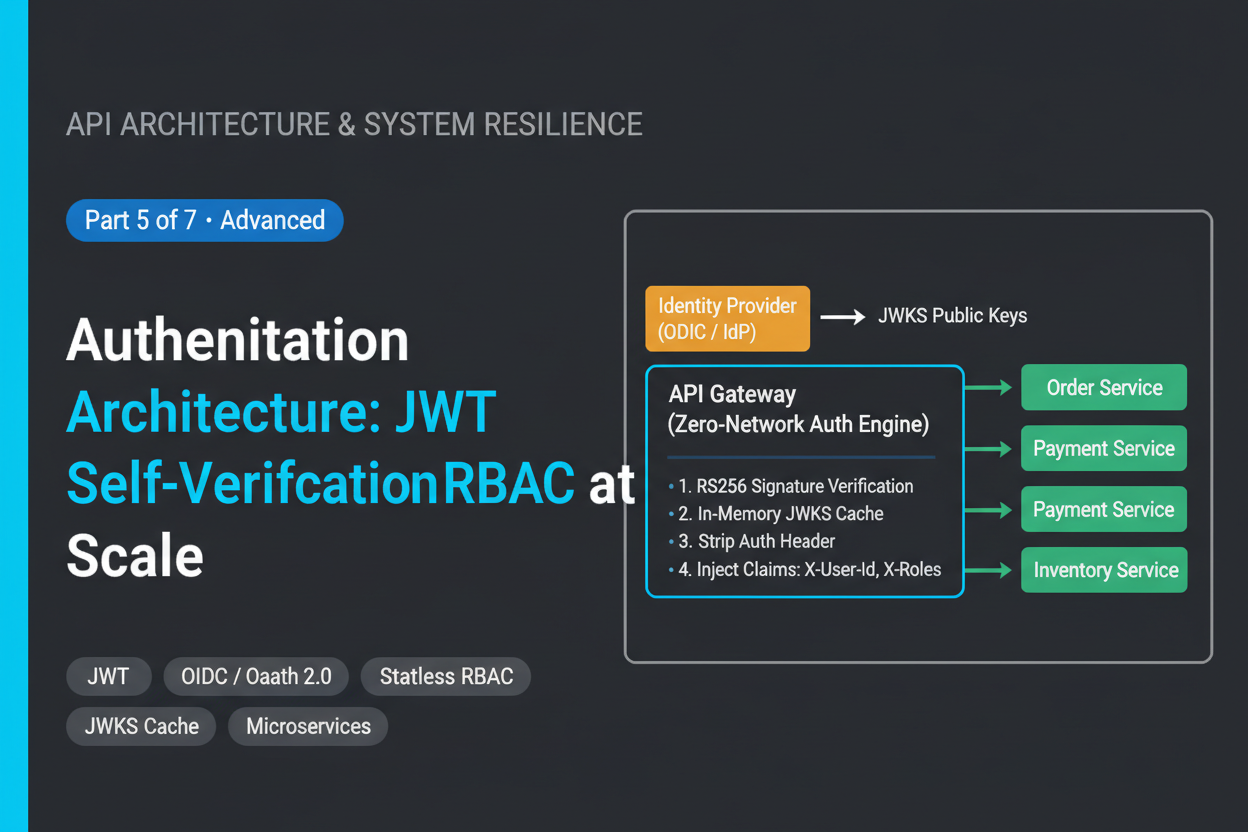Choose the "Statless RBAC" tag pill
This screenshot has width=1248, height=832.
pyautogui.click(x=446, y=676)
